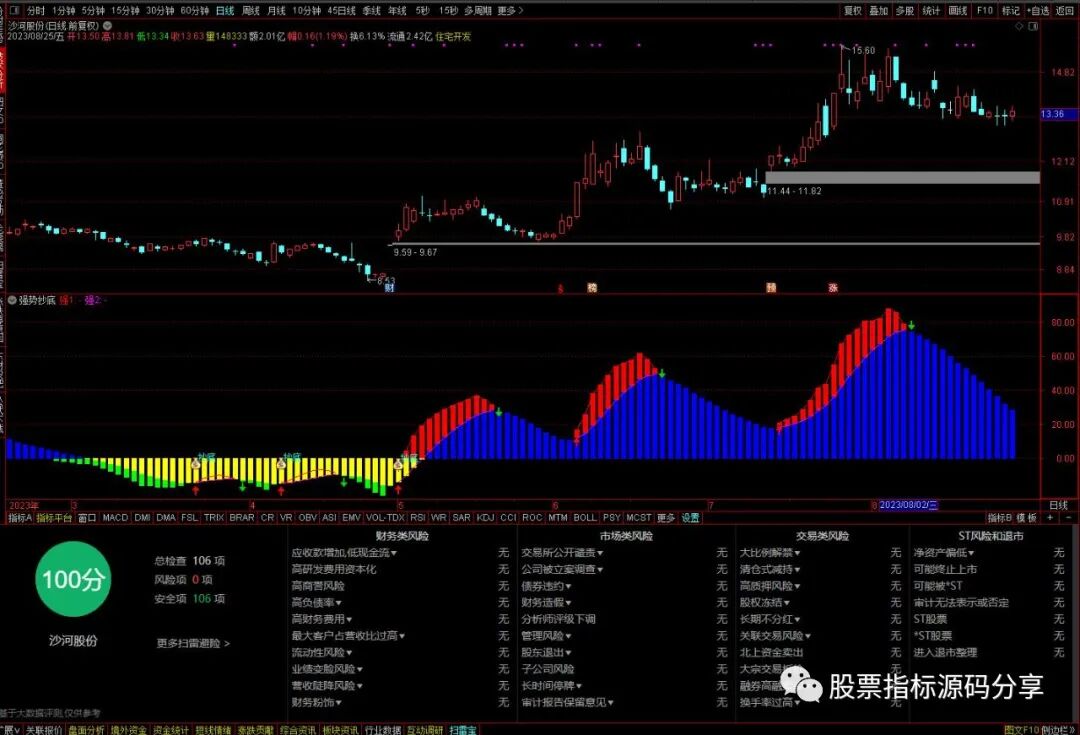
Task: Open the 行业数据 bottom tab
Action: coord(383,729)
